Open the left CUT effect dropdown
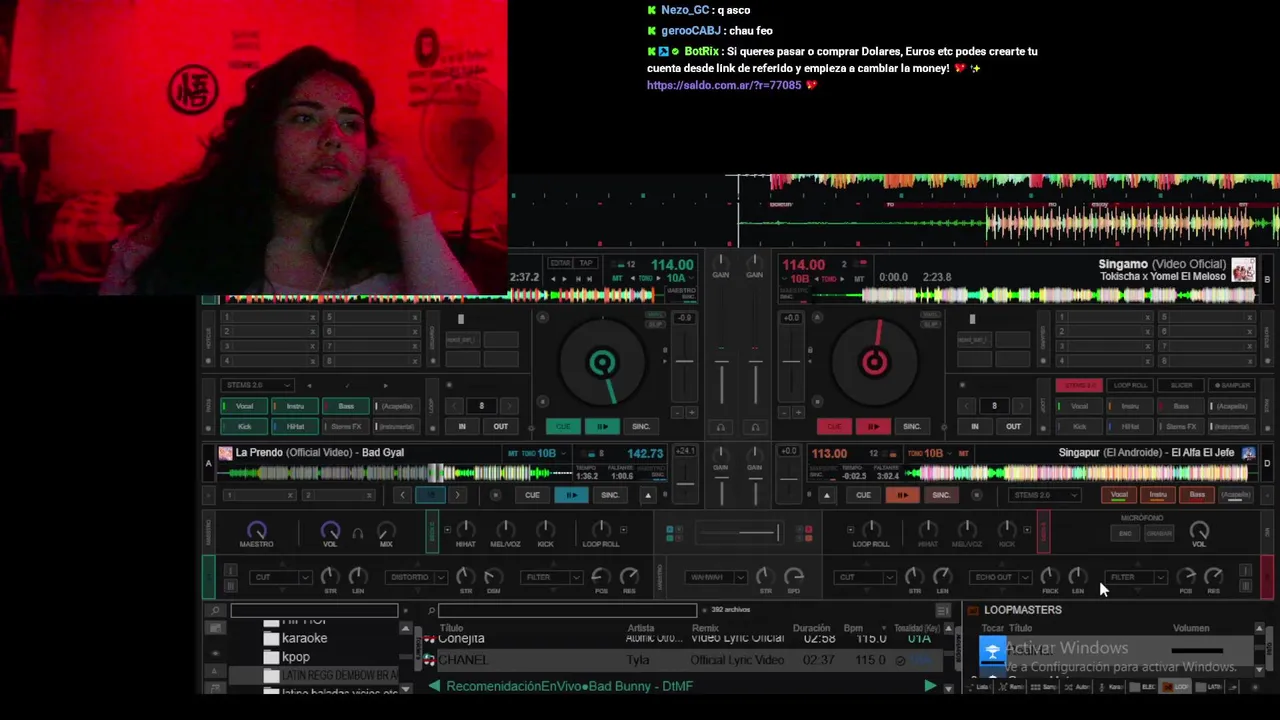The width and height of the screenshot is (1280, 720). pos(280,577)
